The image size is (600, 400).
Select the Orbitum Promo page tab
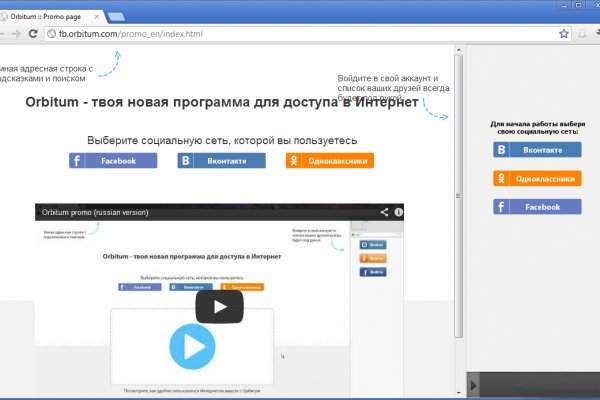tap(45, 15)
